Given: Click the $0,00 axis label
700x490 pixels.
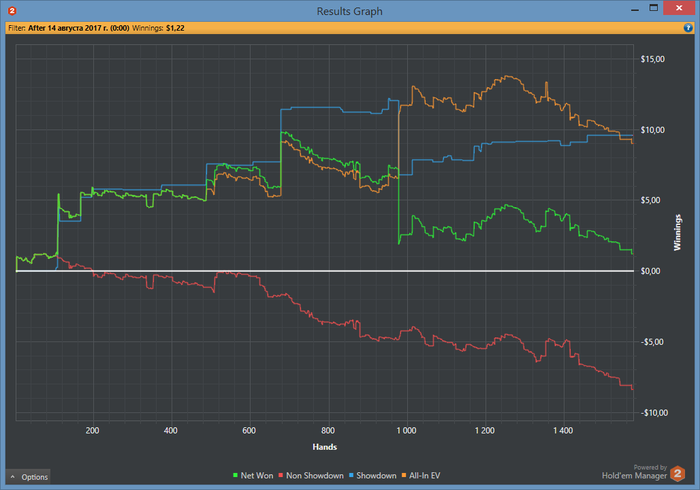Looking at the screenshot, I should pos(650,271).
